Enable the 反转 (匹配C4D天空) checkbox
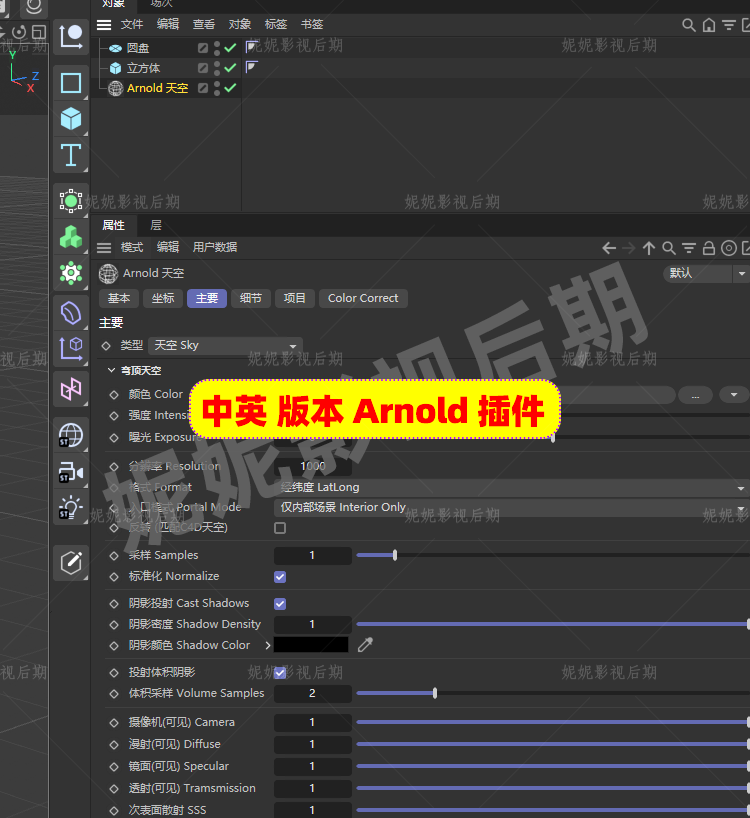Screen dimensions: 750x818 coord(280,528)
